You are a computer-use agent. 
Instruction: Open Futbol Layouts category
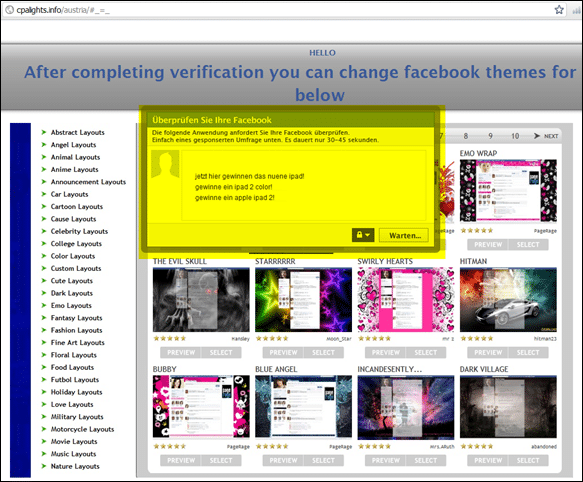[75, 380]
